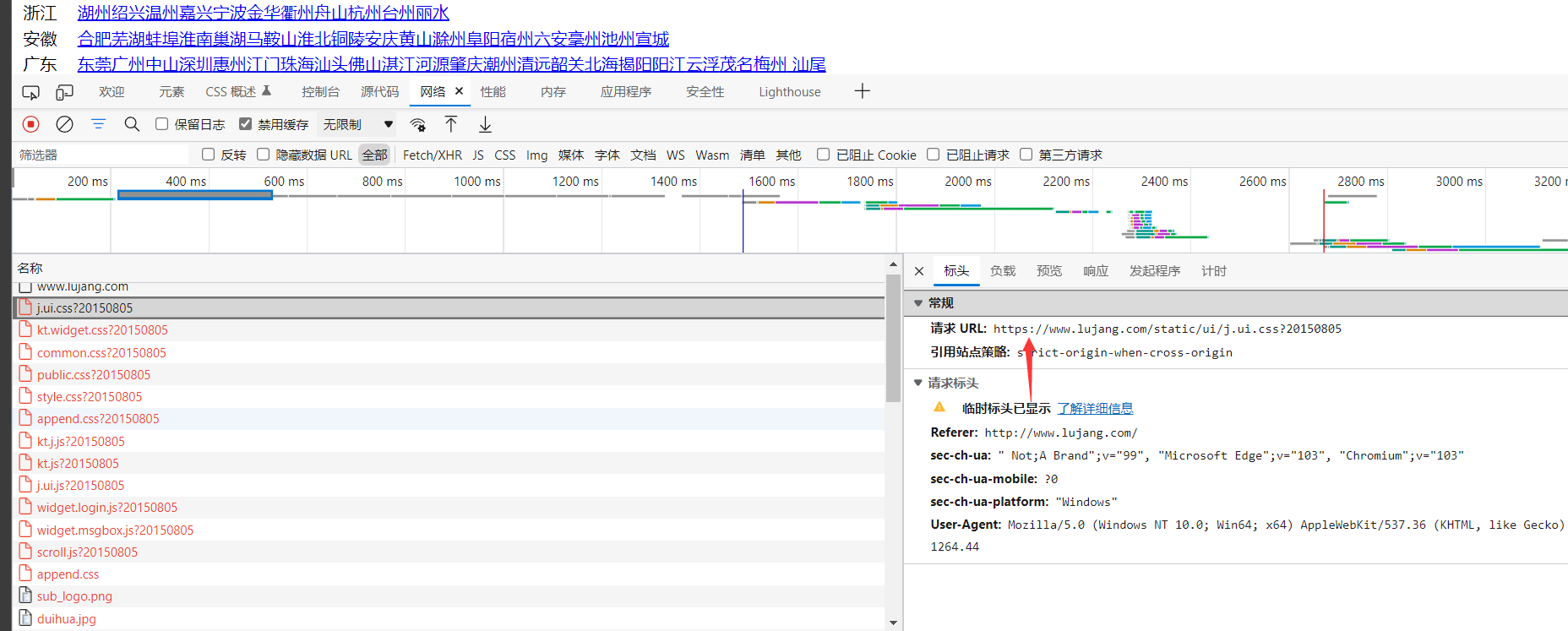Click the sub_logo.png file icon
1568x631 pixels.
click(x=25, y=596)
